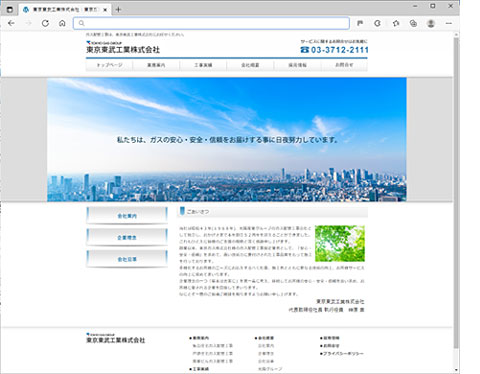Viewport: 480px width, 374px height.
Task: Select 会社概要 in the navigation bar
Action: click(x=250, y=65)
